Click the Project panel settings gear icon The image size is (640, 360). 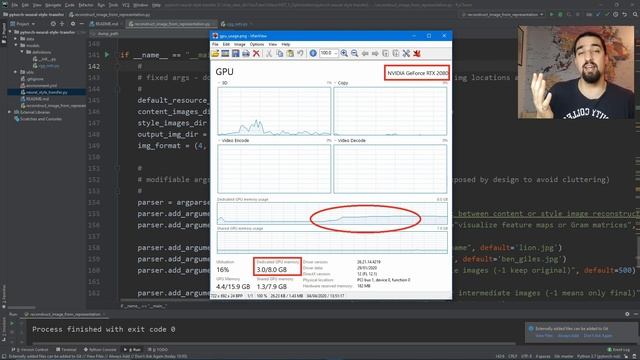(73, 24)
